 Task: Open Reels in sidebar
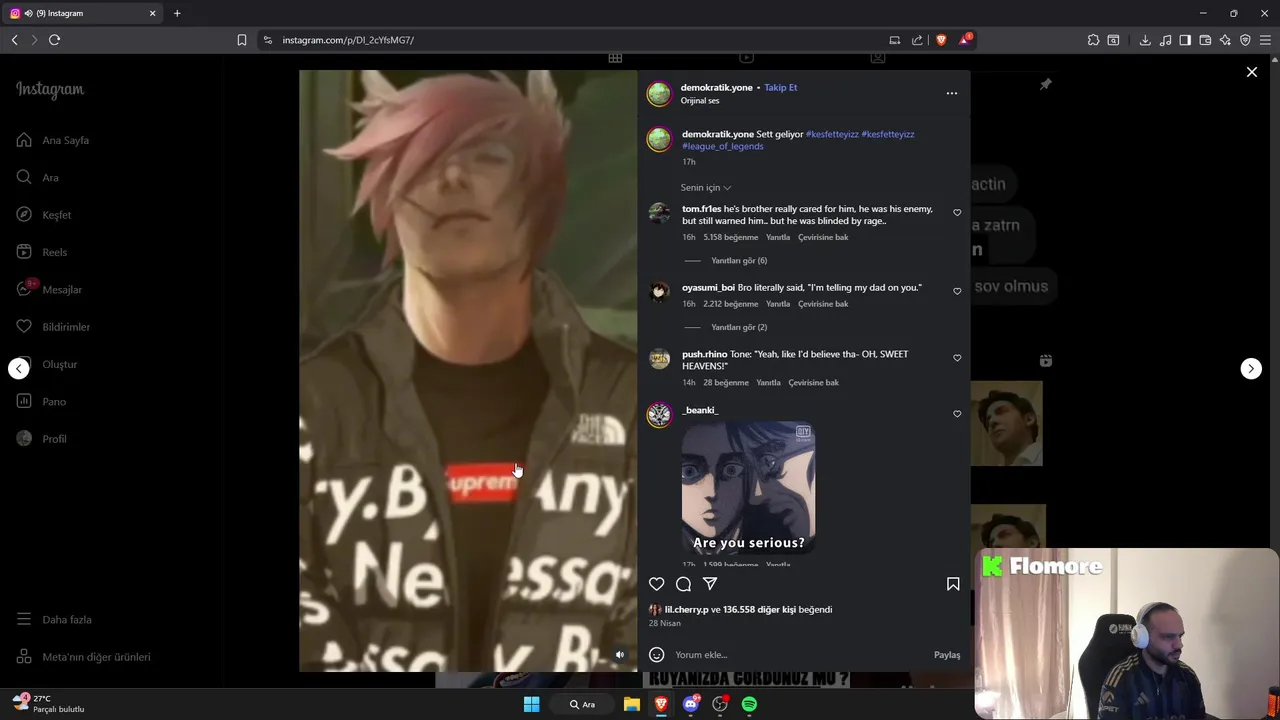pos(42,252)
